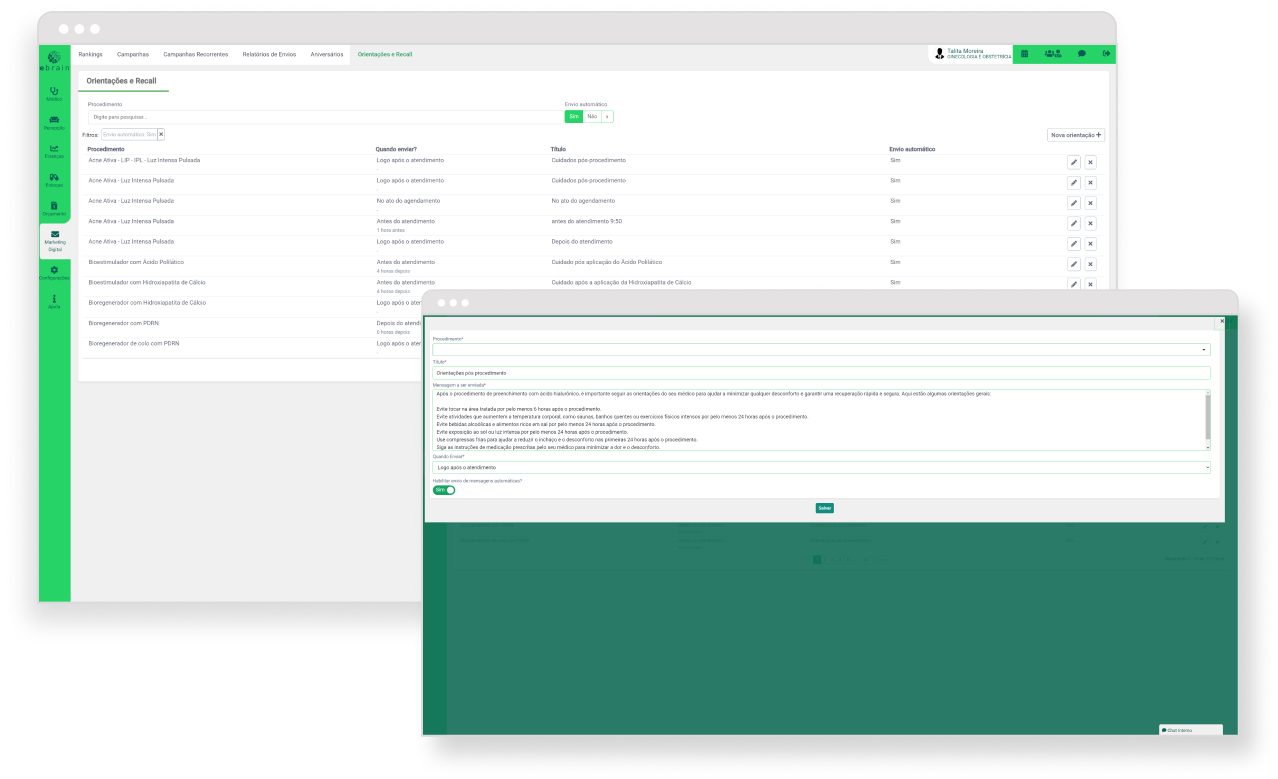Screen dimensions: 1278x779
Task: Set Envio automático filter to Sim
Action: tap(574, 116)
